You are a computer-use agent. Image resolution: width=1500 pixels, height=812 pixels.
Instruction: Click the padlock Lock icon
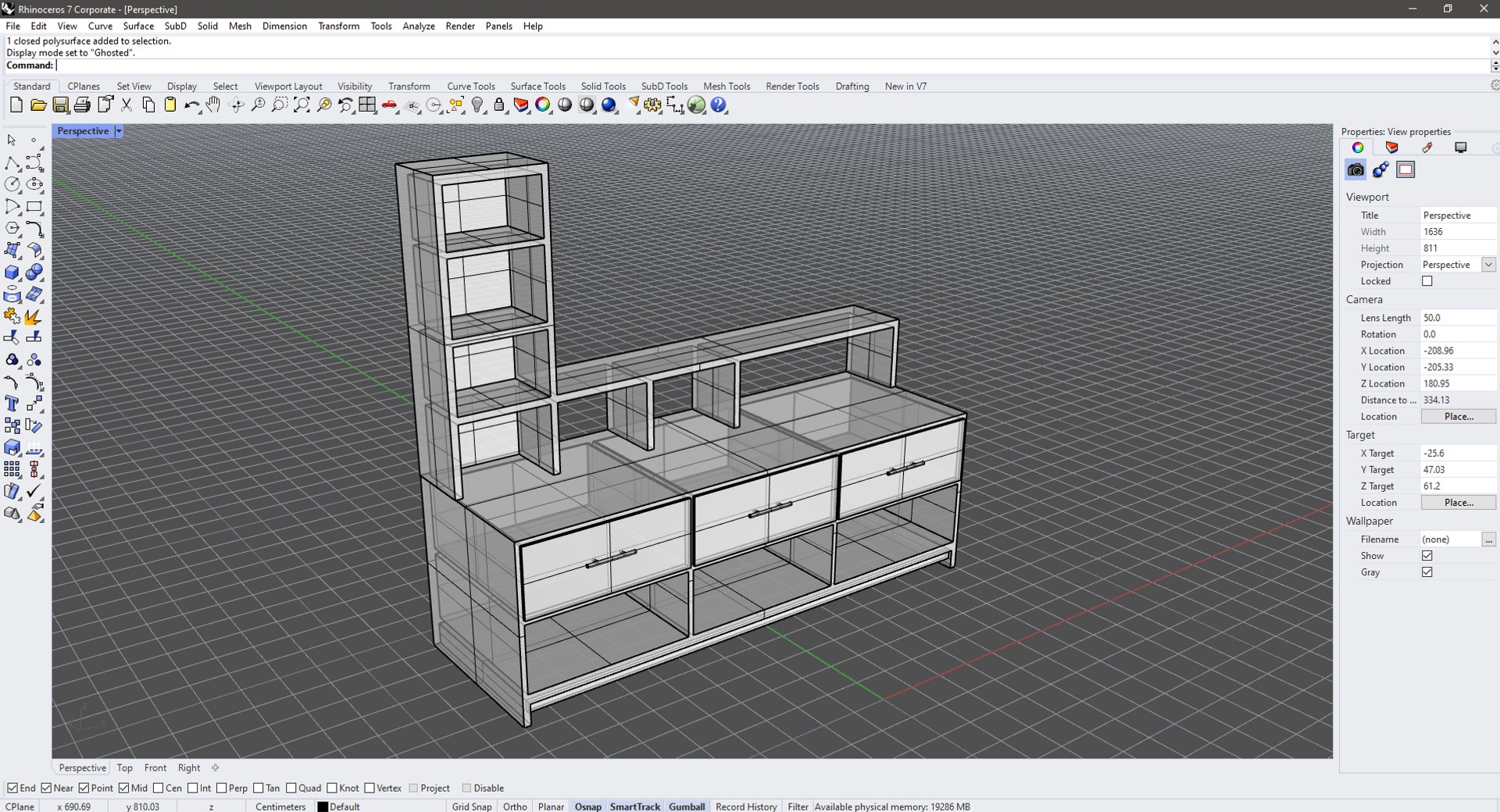point(499,105)
